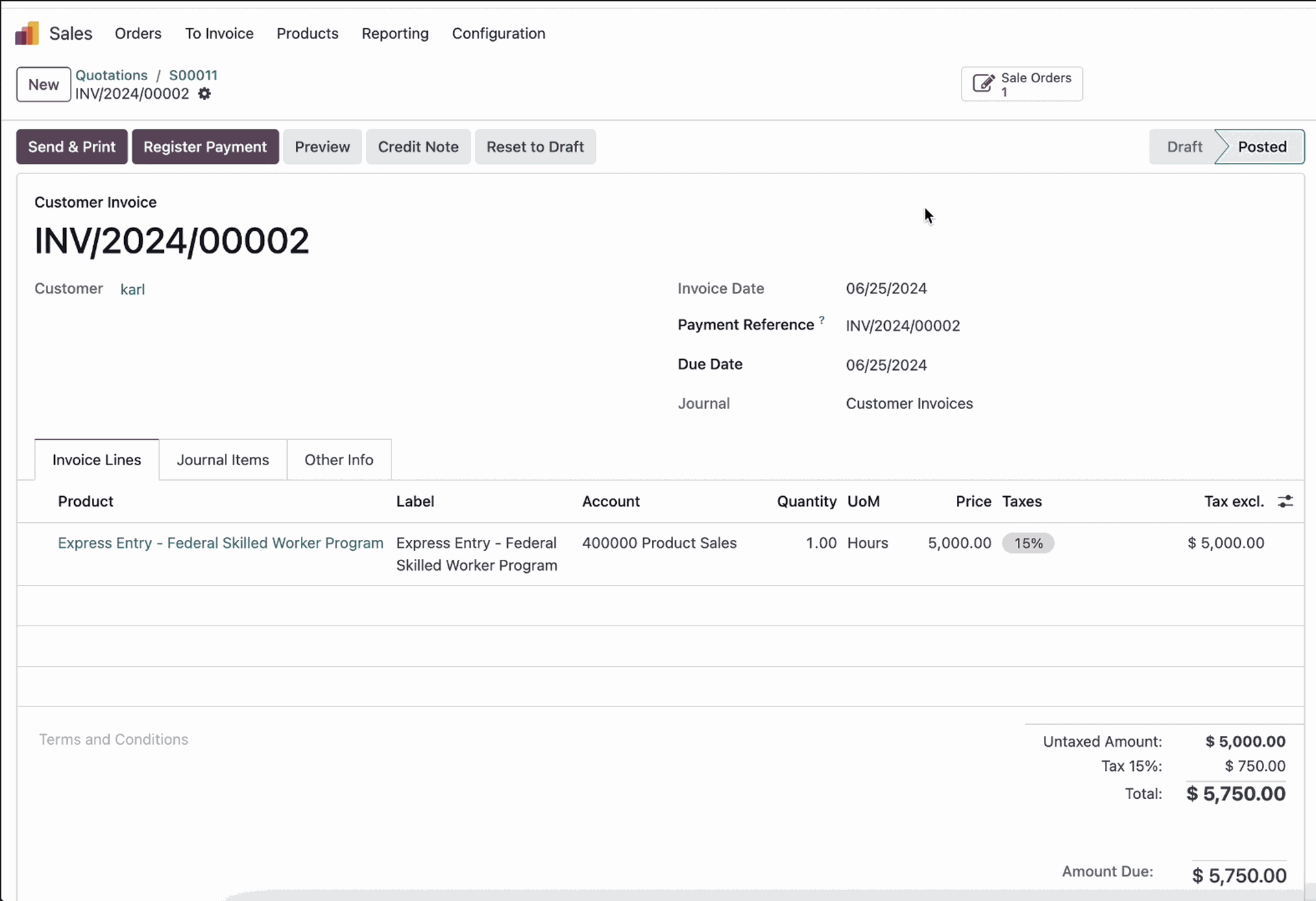This screenshot has height=901, width=1316.
Task: Switch to the Invoice Lines tab
Action: 97,460
